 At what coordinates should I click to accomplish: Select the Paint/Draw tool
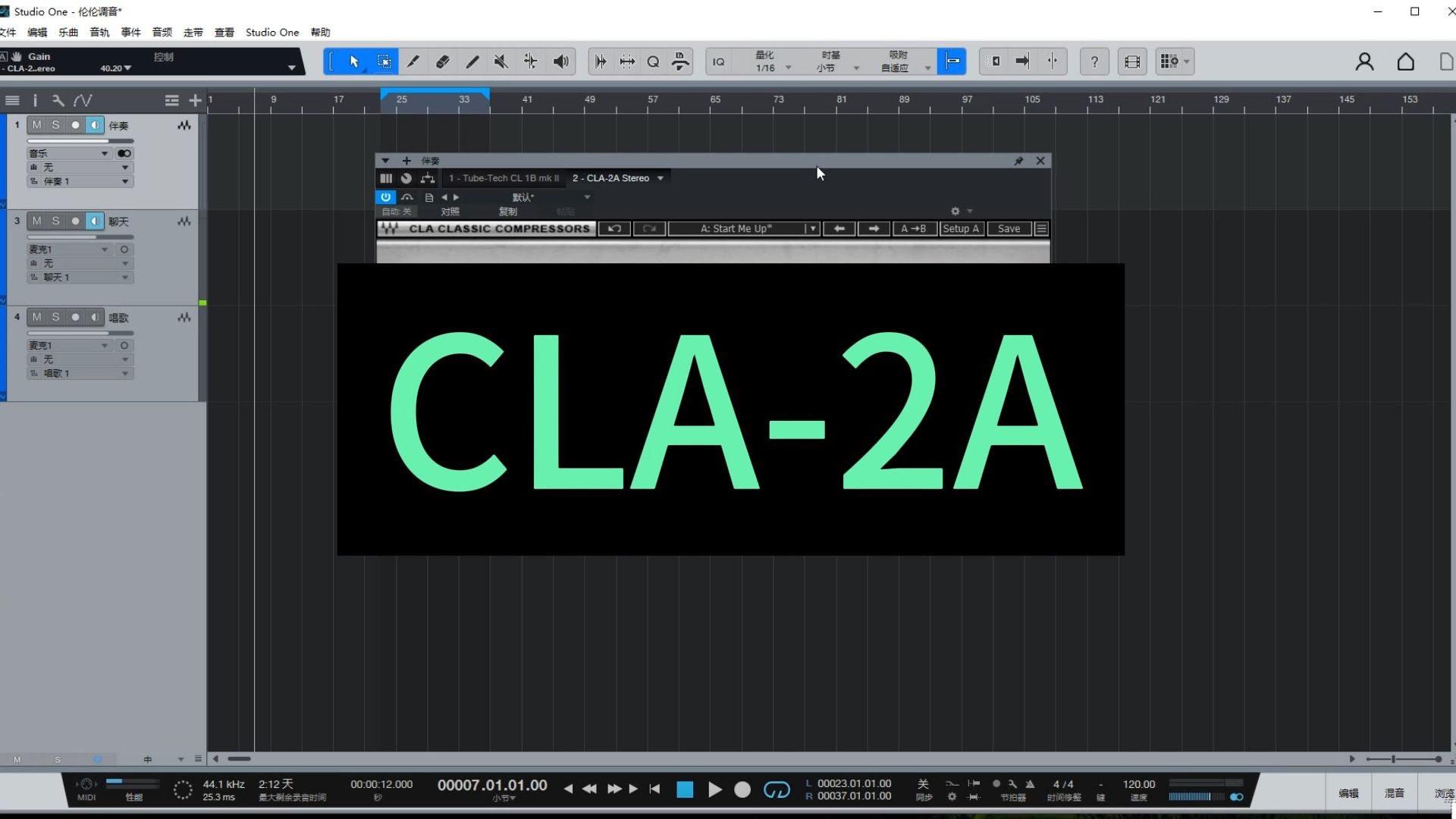472,61
